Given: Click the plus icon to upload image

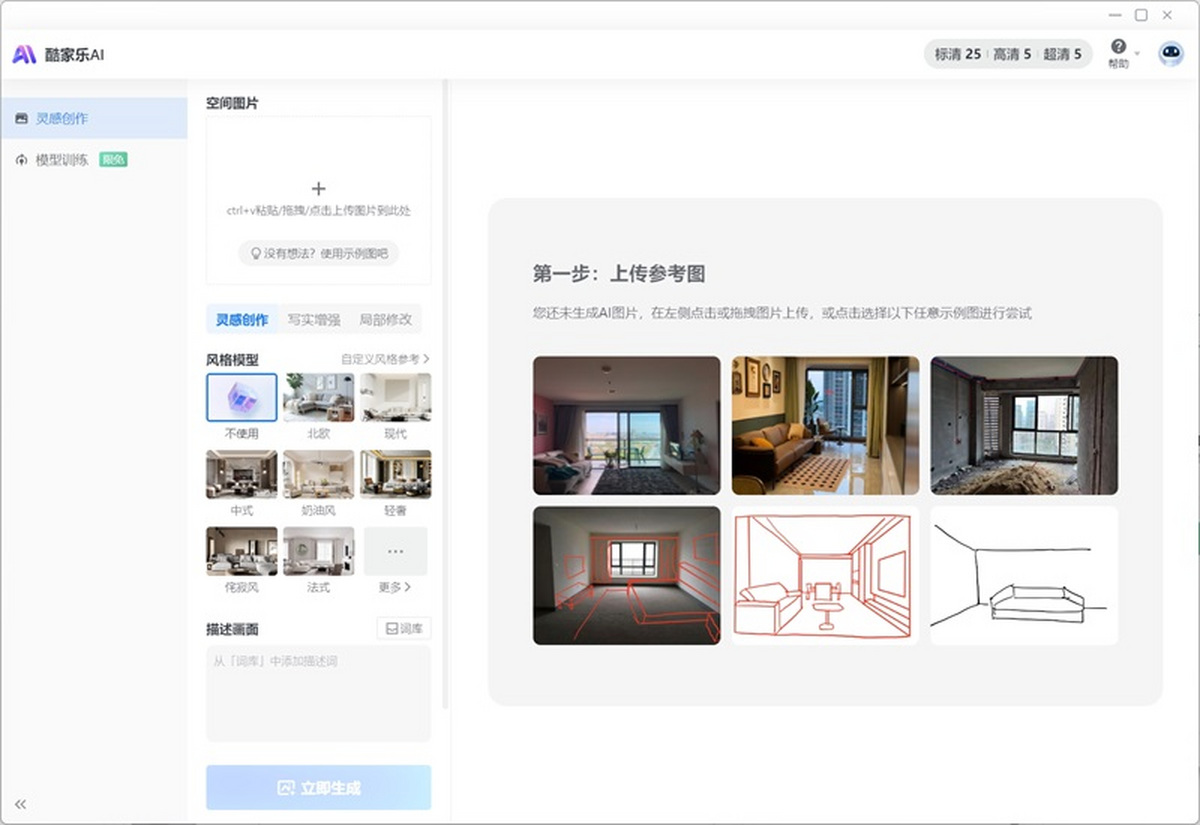Looking at the screenshot, I should pyautogui.click(x=318, y=189).
